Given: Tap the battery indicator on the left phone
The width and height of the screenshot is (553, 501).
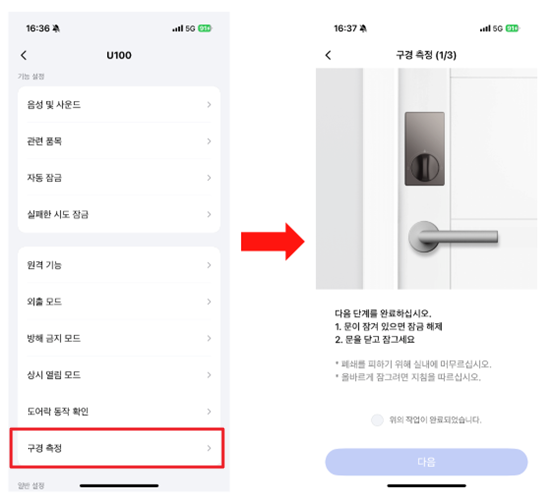Looking at the screenshot, I should 205,28.
